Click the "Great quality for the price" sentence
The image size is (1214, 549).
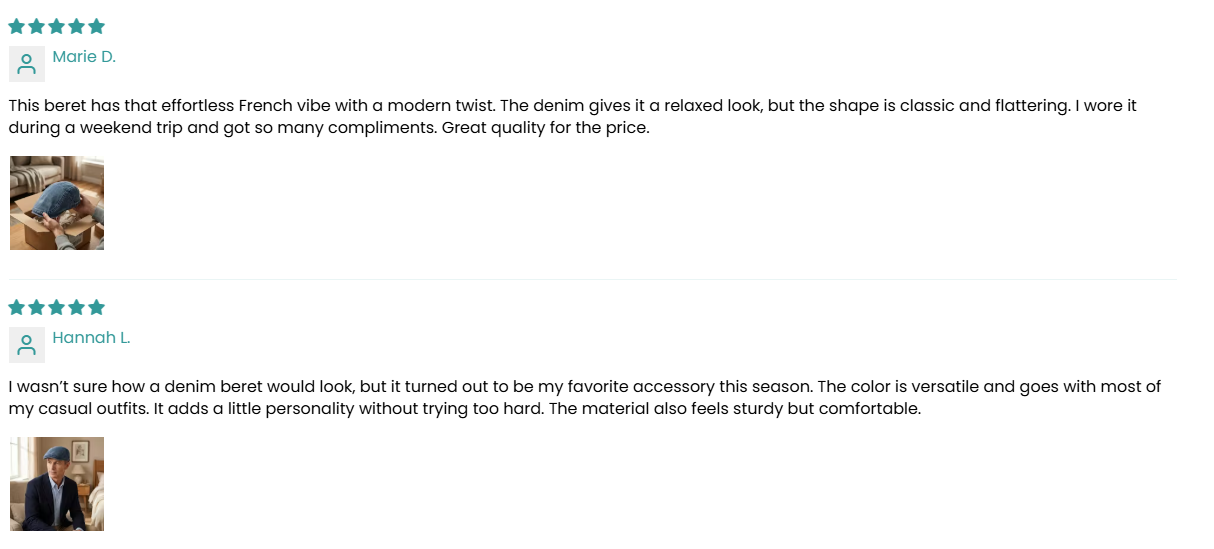(x=545, y=128)
